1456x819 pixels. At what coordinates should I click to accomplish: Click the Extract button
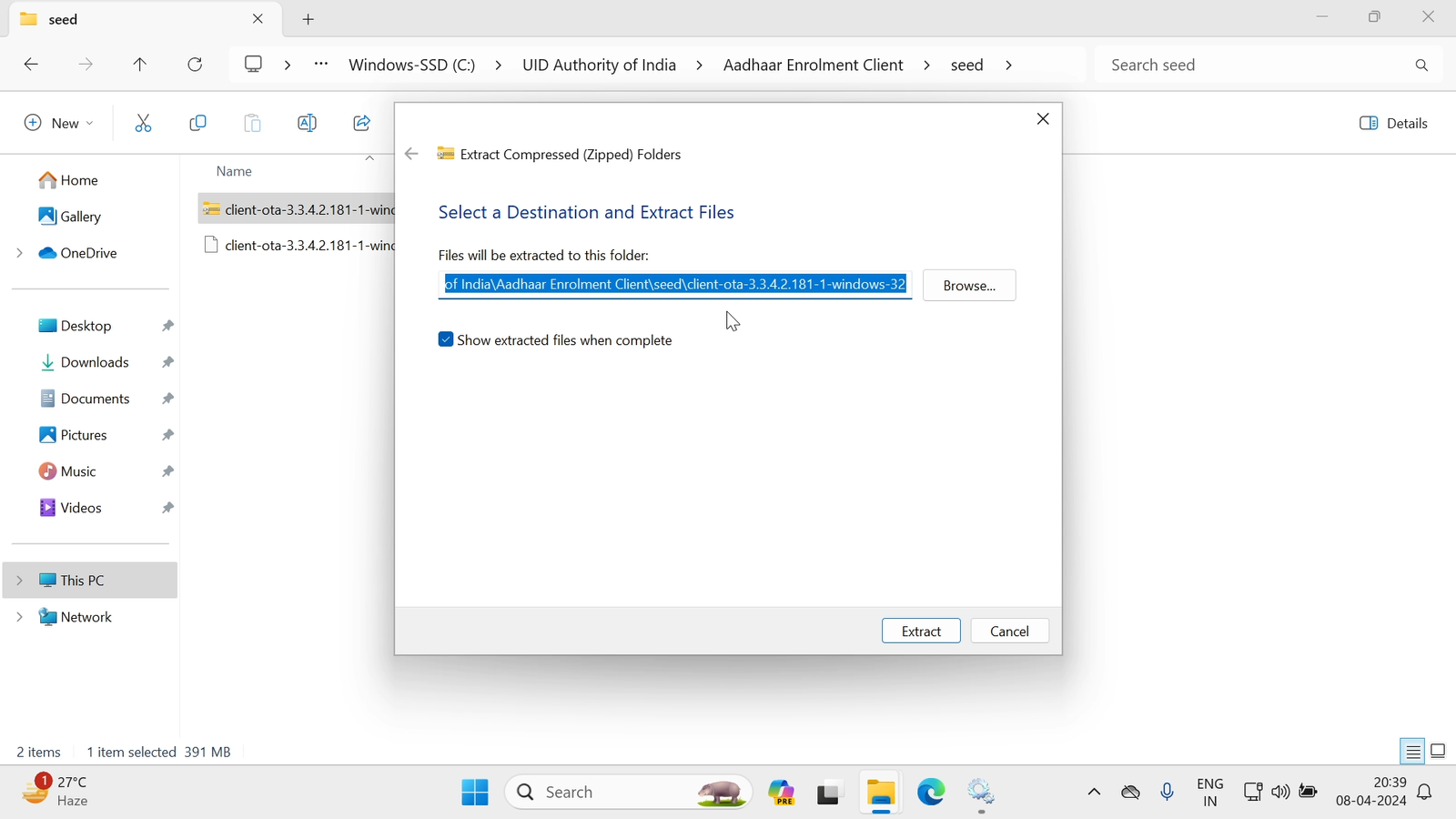coord(921,631)
